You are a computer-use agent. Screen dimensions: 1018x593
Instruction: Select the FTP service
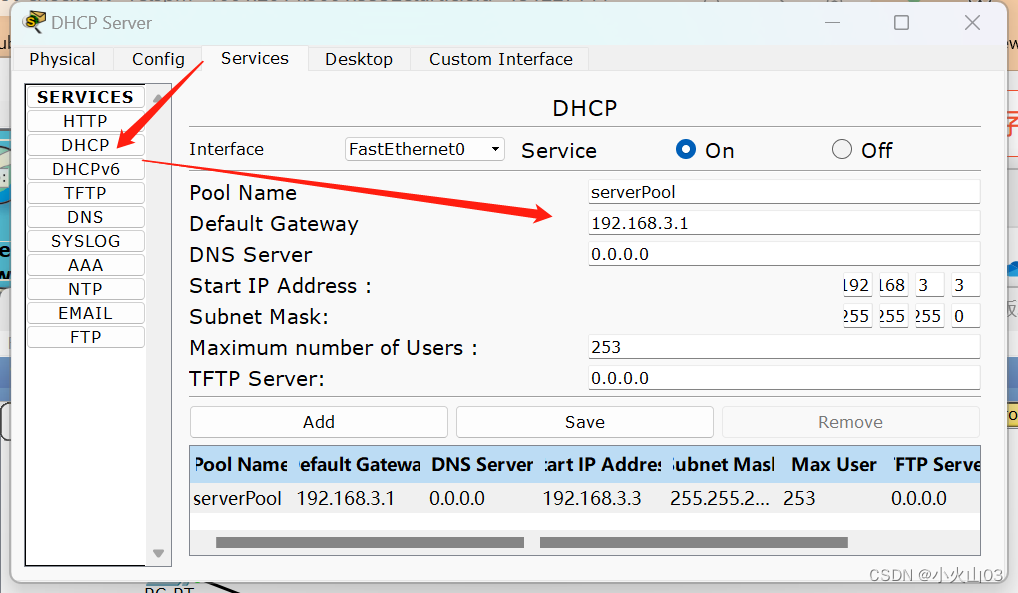coord(85,338)
